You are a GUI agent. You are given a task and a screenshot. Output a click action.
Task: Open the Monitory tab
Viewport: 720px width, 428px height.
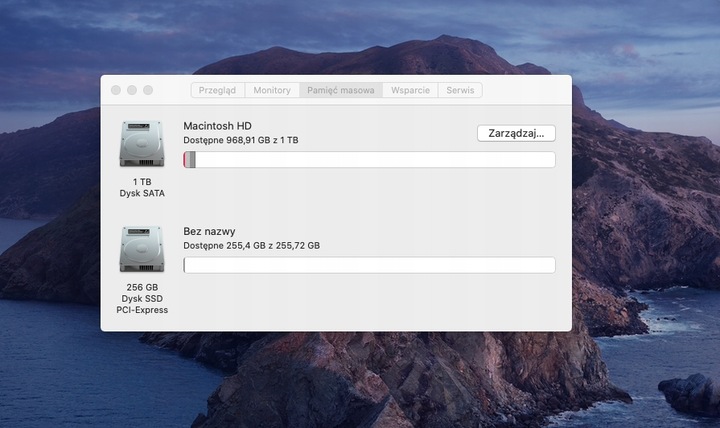tap(272, 90)
